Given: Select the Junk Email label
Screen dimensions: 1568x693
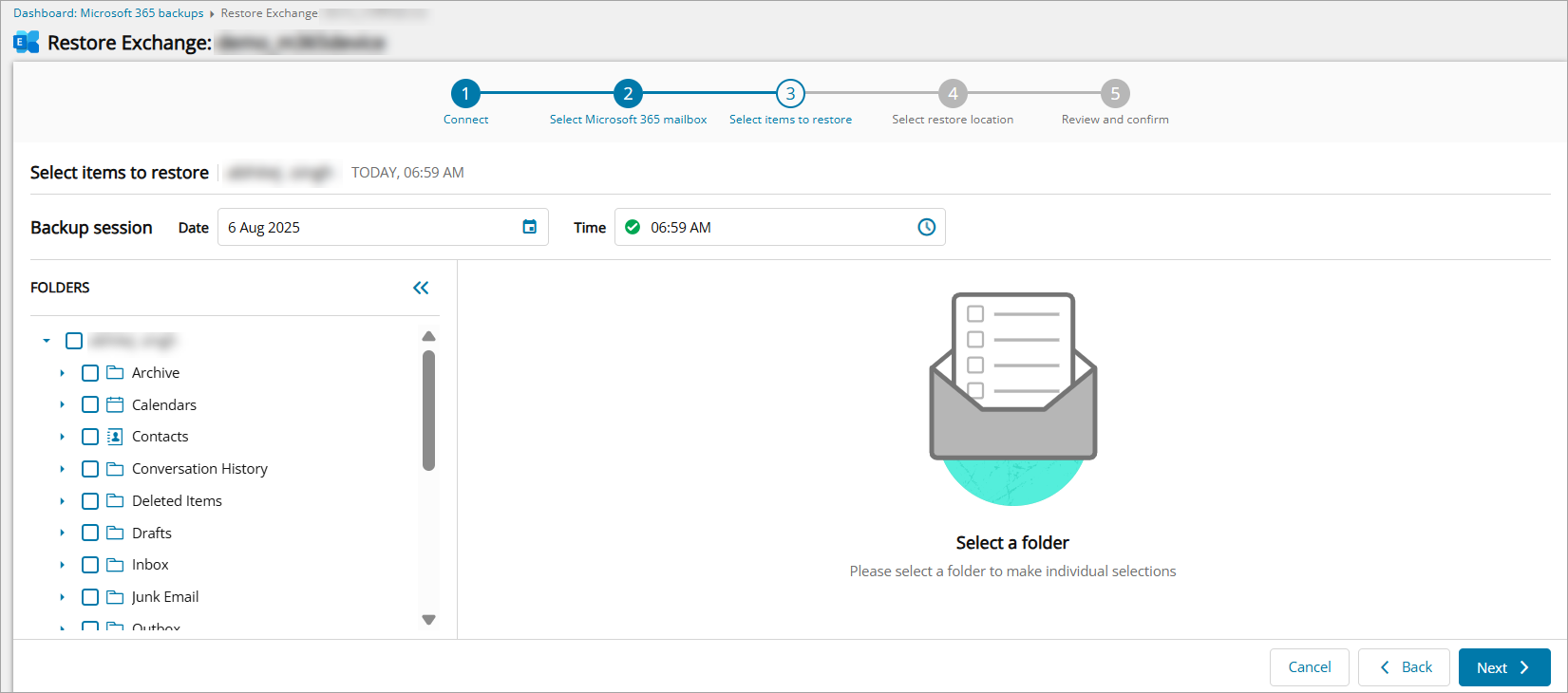Looking at the screenshot, I should [165, 597].
